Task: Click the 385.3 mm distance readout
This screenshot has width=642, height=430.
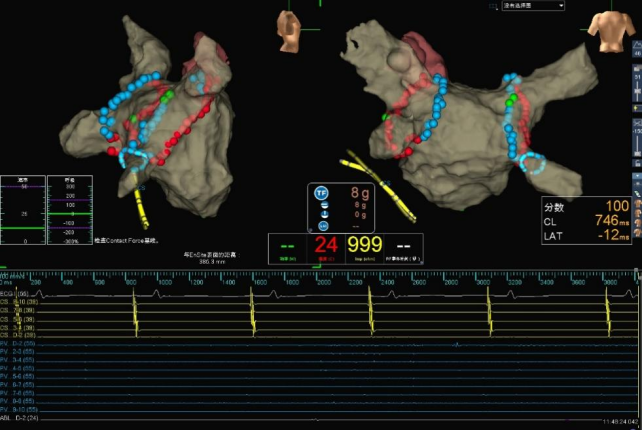Action: click(x=212, y=261)
